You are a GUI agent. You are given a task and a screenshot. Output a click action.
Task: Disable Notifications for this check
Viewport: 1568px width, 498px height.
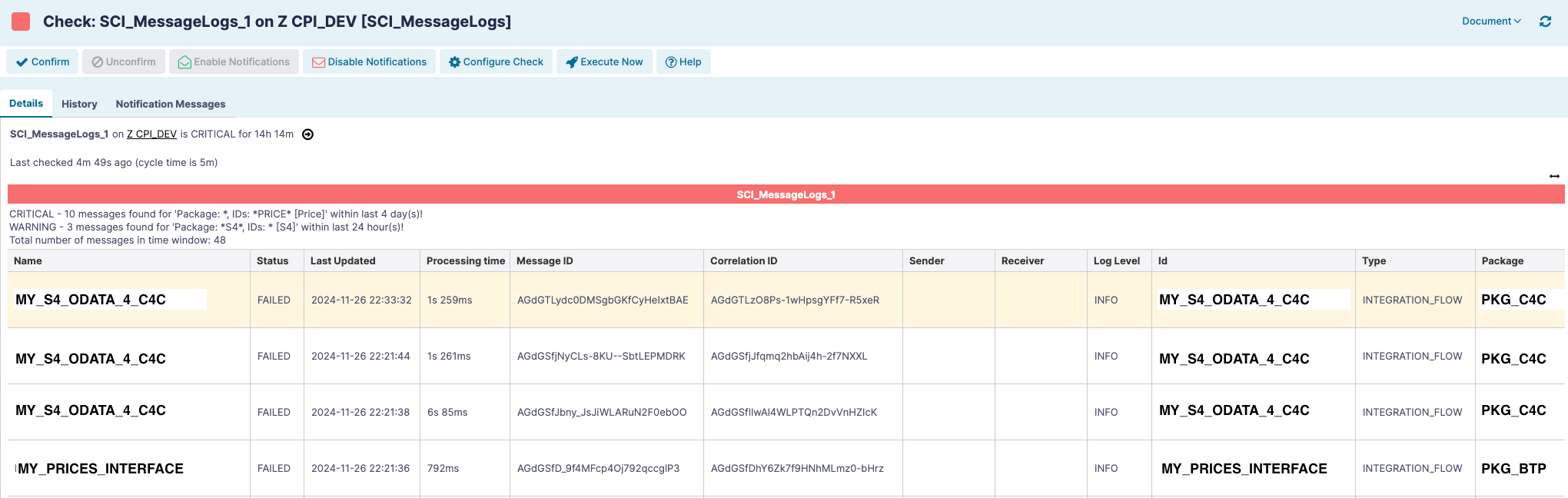(x=369, y=61)
